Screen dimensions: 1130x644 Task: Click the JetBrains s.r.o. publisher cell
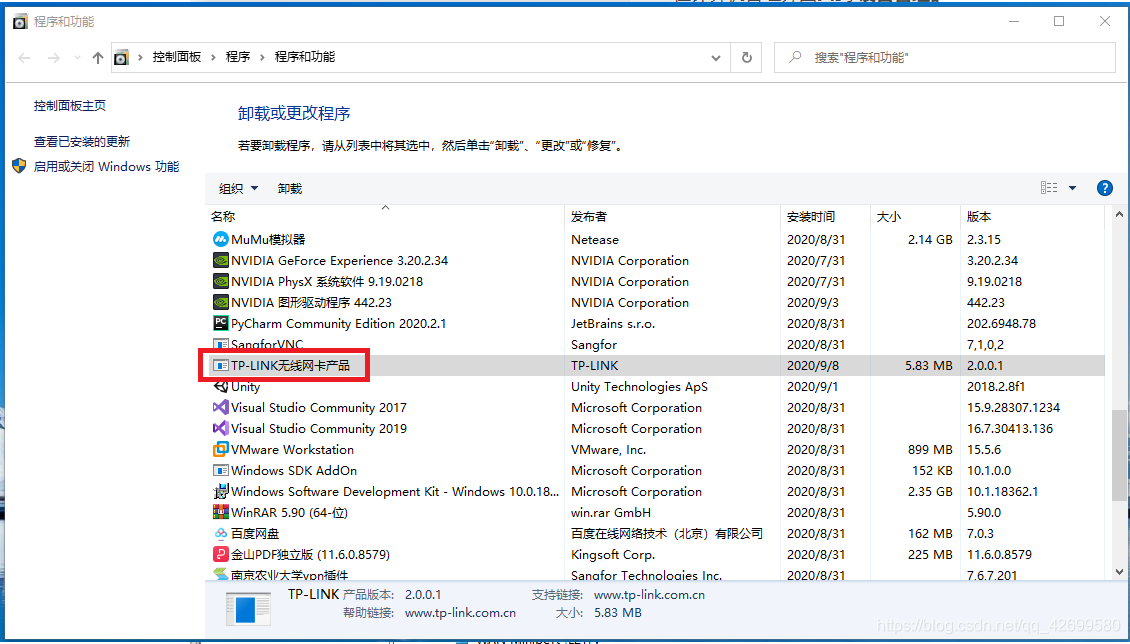point(613,323)
